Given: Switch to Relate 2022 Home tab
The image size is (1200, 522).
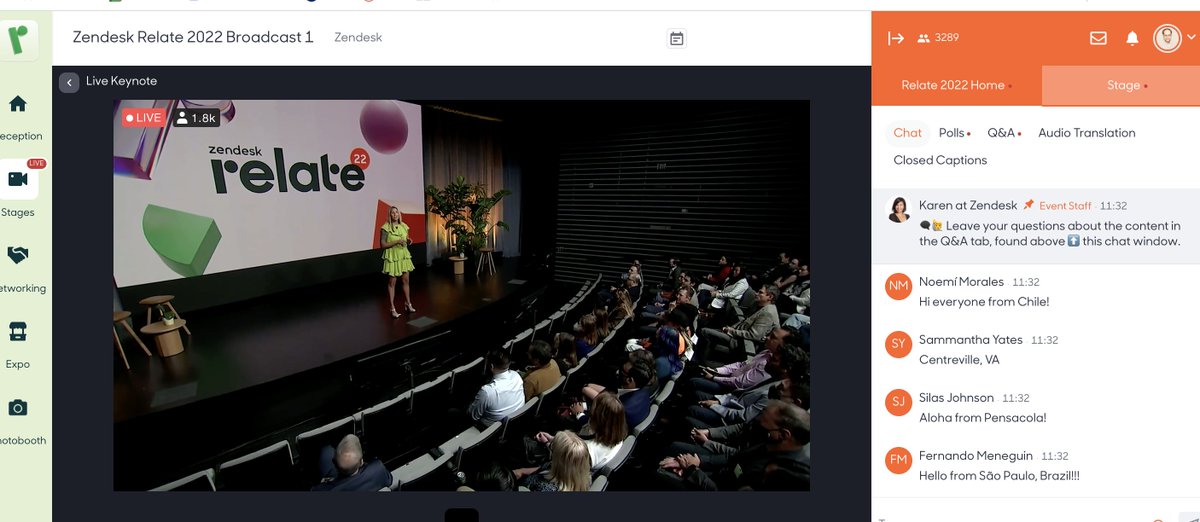Looking at the screenshot, I should point(956,85).
